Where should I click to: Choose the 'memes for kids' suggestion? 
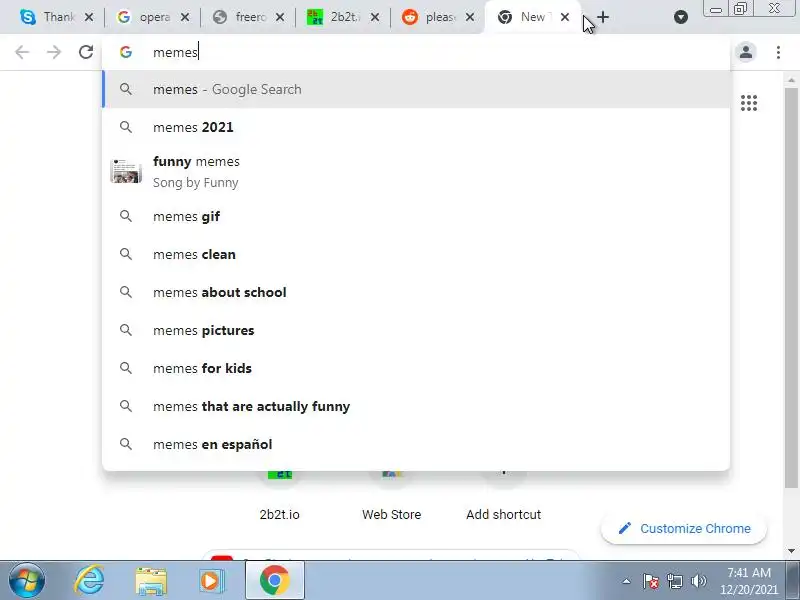click(x=416, y=368)
